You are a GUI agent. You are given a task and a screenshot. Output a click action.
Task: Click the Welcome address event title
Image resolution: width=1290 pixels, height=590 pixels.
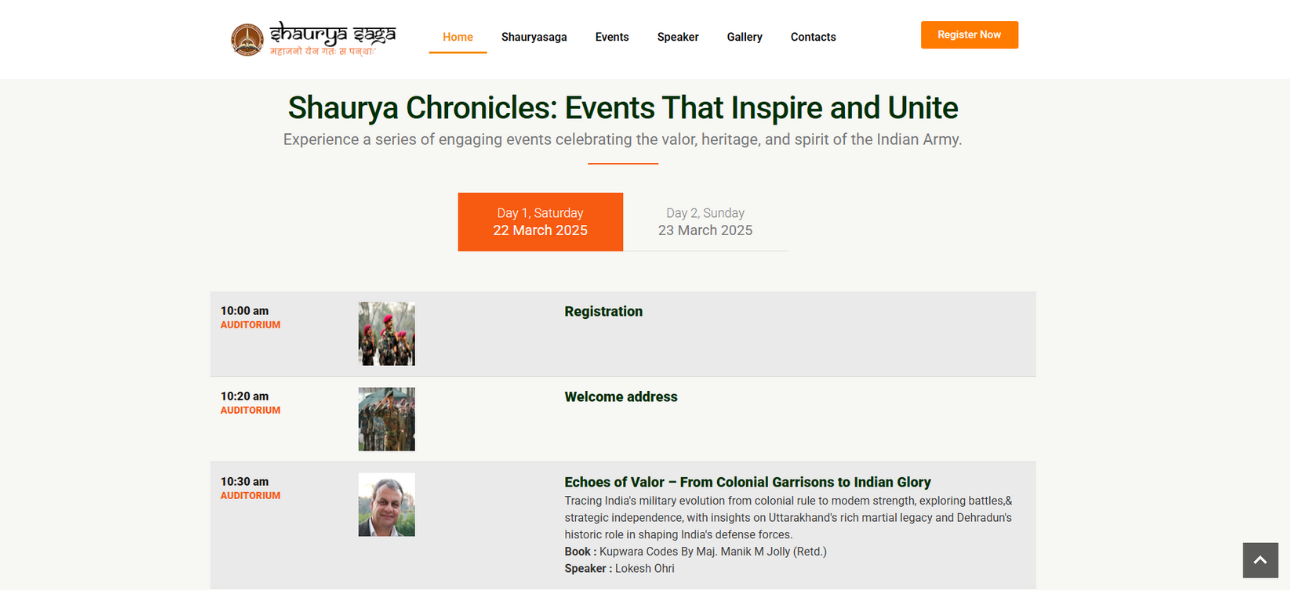coord(620,397)
